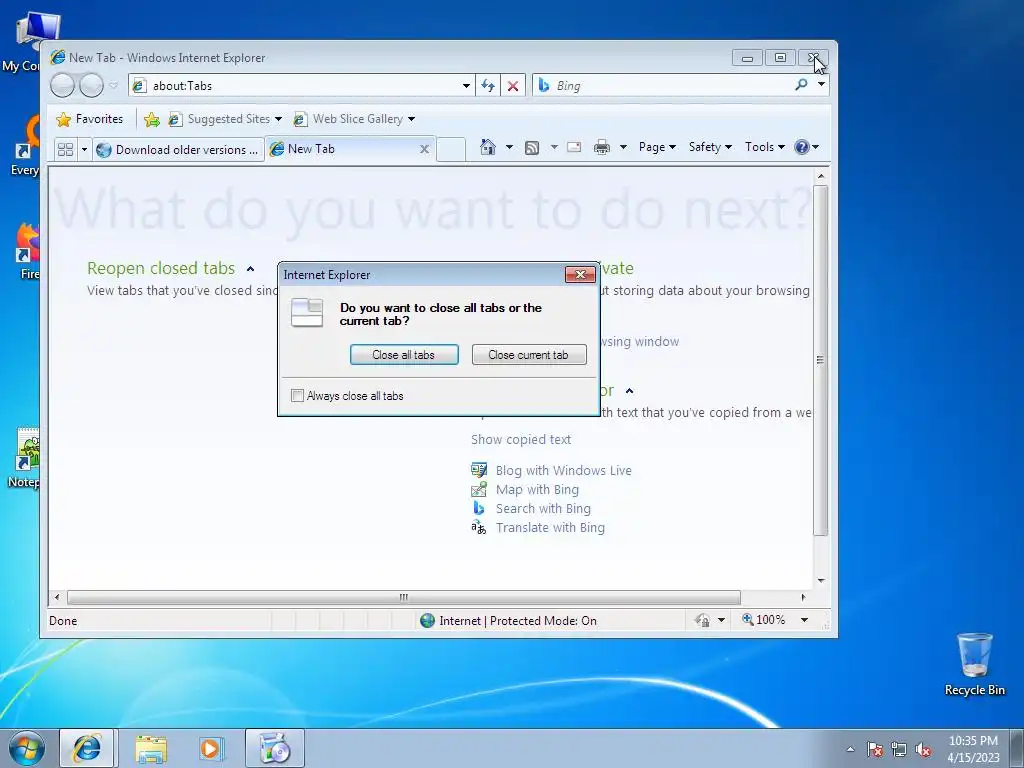The height and width of the screenshot is (768, 1024).
Task: Click the red Stop icon
Action: point(513,86)
